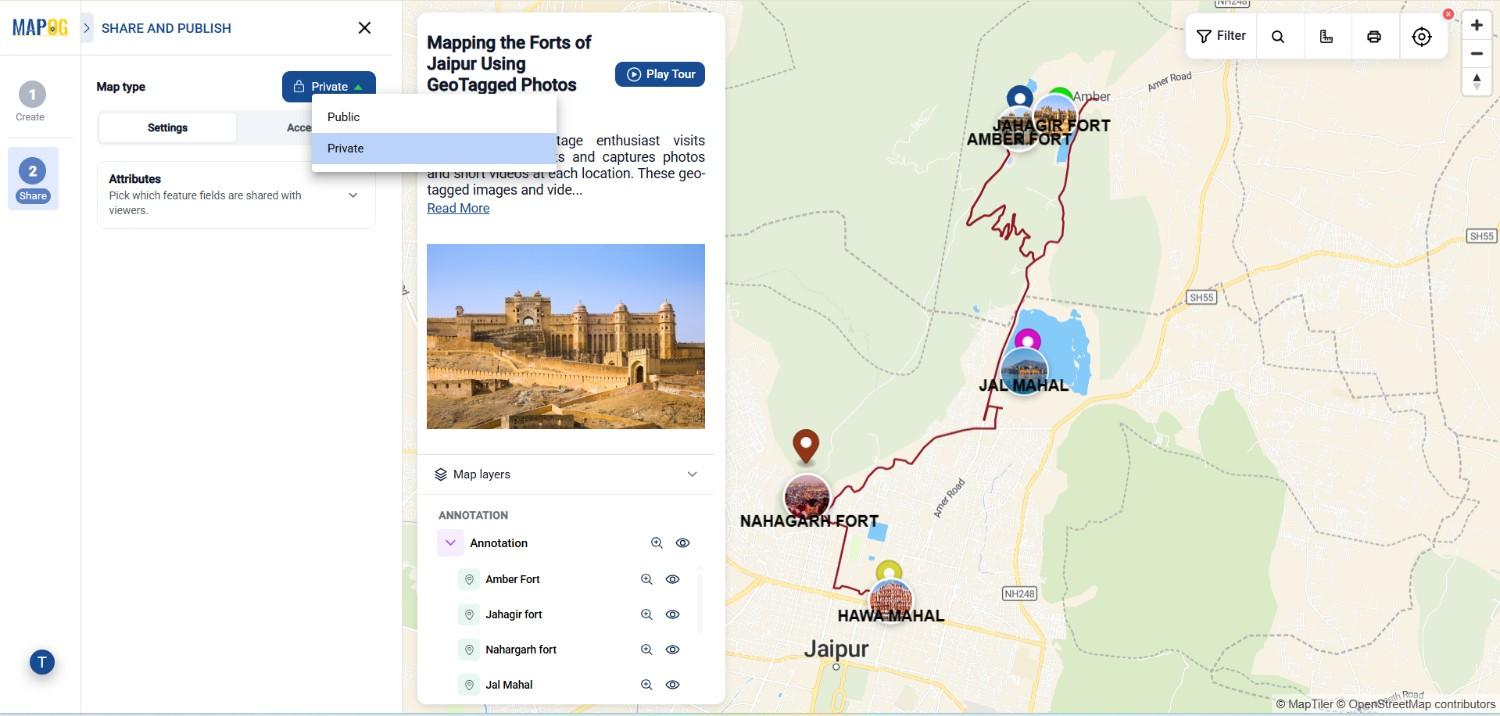Click the magenta Jal Mahal pin

1028,339
